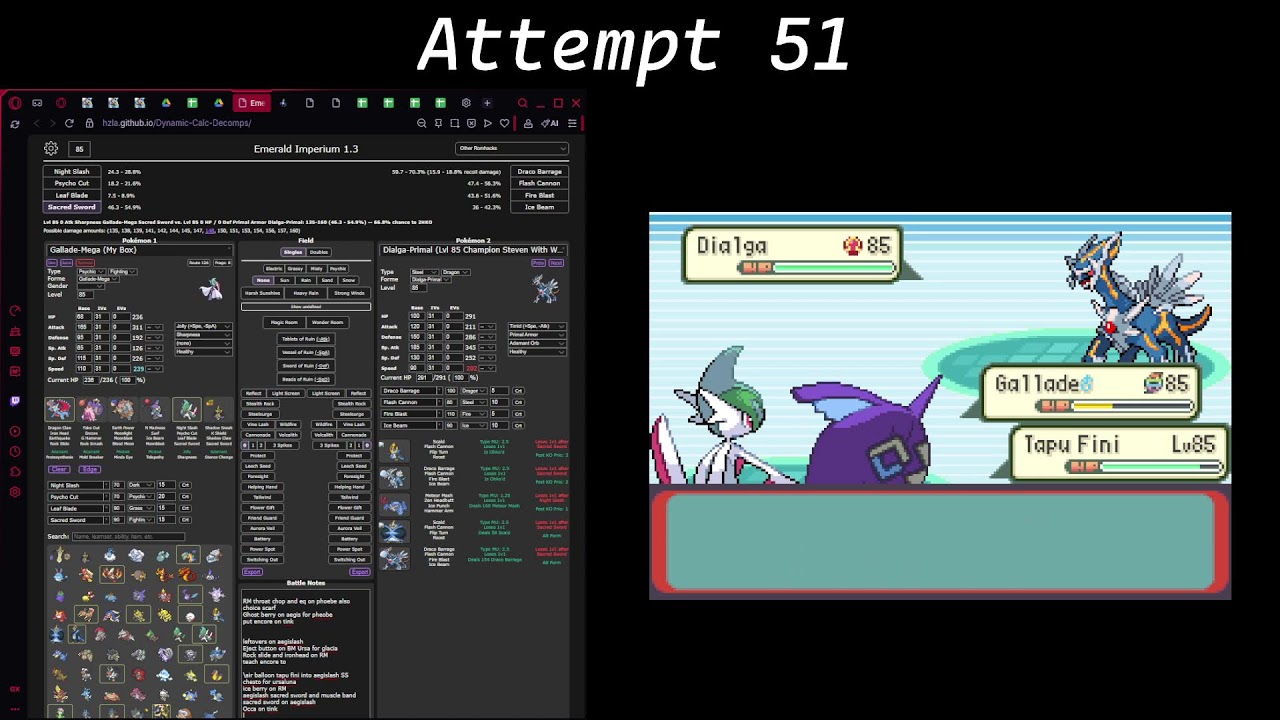The height and width of the screenshot is (720, 1280).
Task: Add page to bookmarks with the heart
Action: (504, 123)
